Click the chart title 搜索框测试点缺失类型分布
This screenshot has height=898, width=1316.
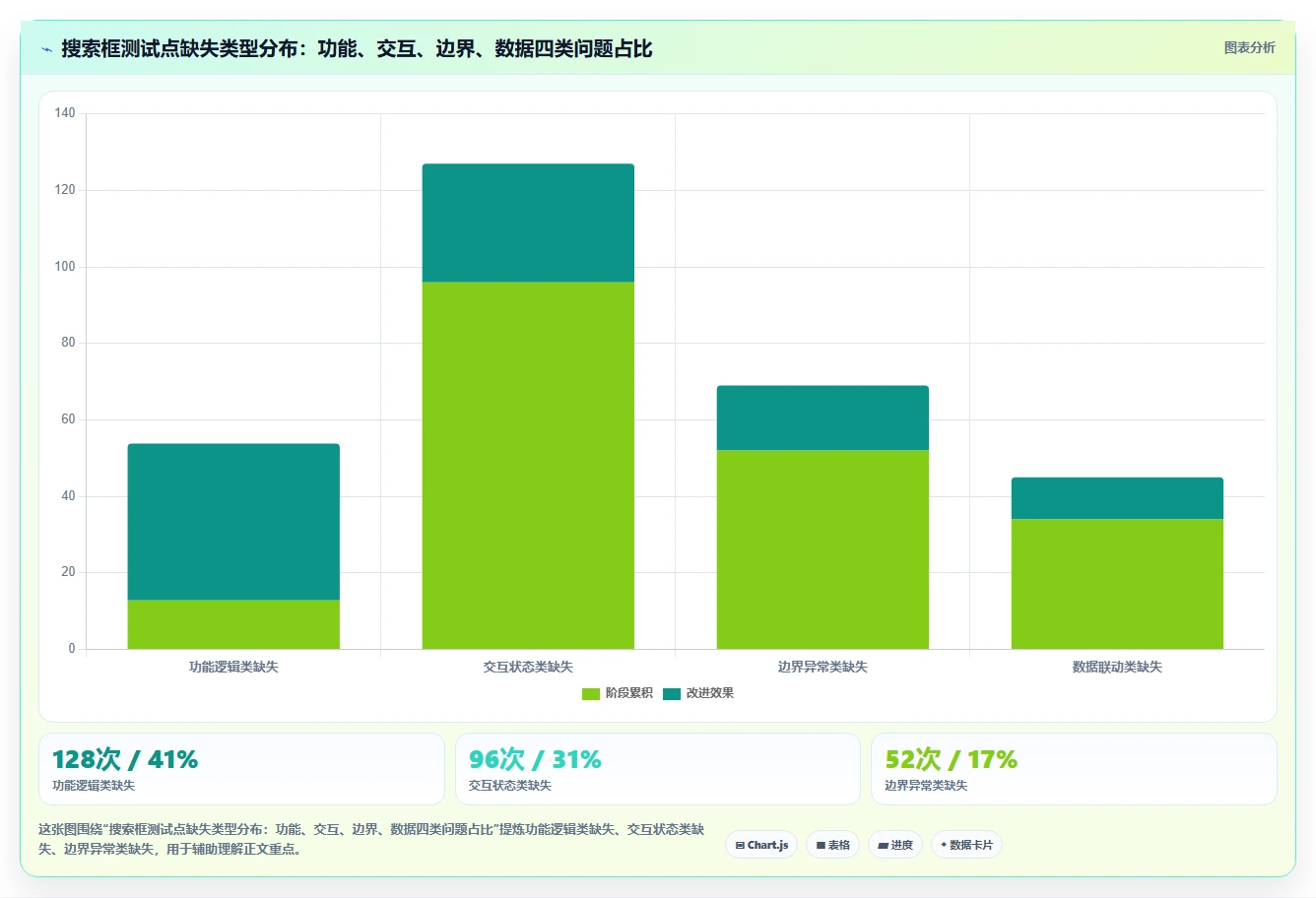(357, 48)
